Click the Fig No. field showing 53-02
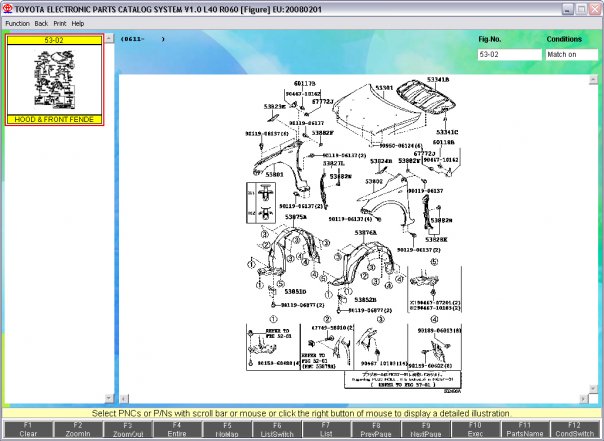This screenshot has height=441, width=604. click(509, 55)
